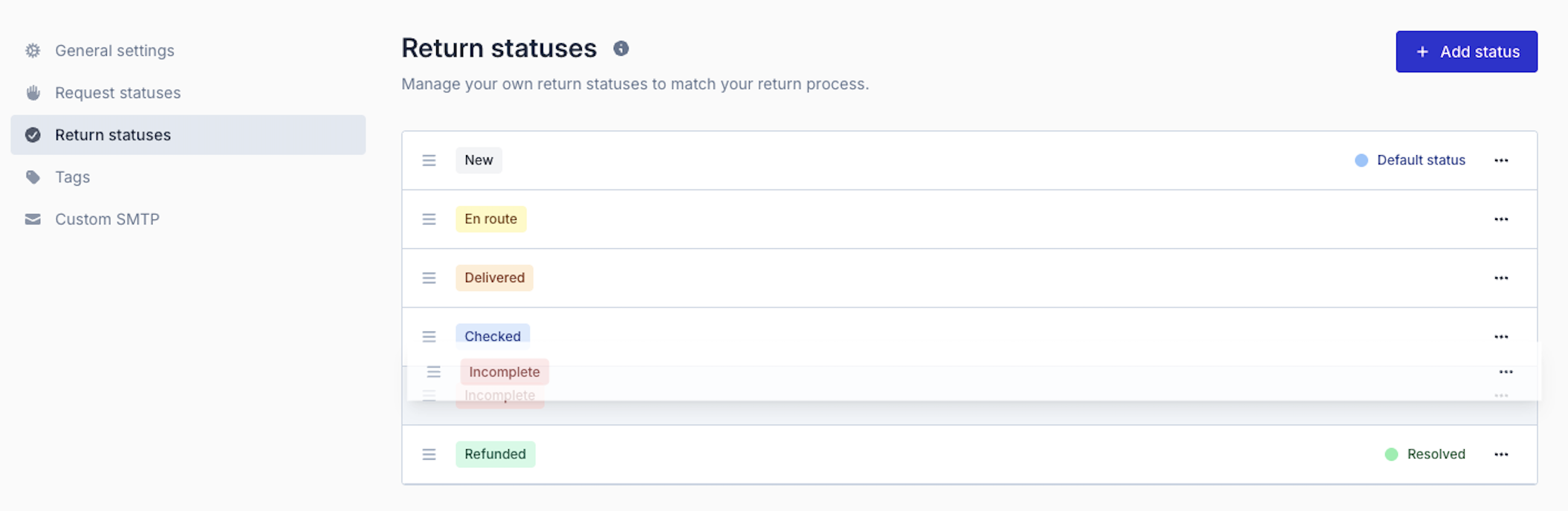Viewport: 1568px width, 511px height.
Task: Click the tag icon in the sidebar
Action: click(33, 177)
